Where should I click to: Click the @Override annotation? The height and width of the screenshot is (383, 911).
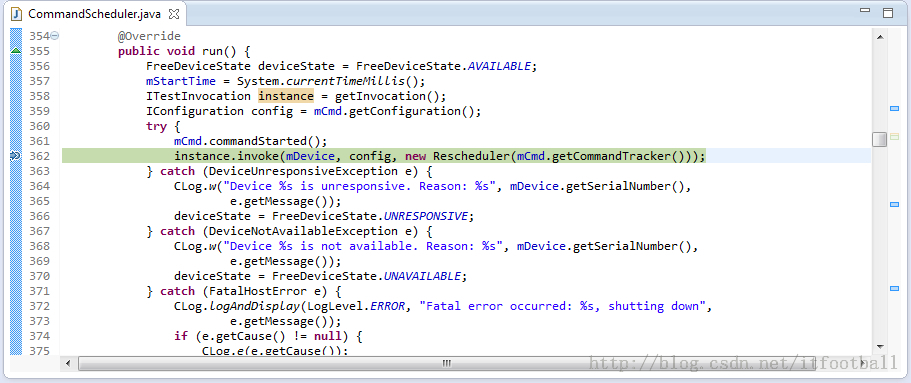[149, 36]
